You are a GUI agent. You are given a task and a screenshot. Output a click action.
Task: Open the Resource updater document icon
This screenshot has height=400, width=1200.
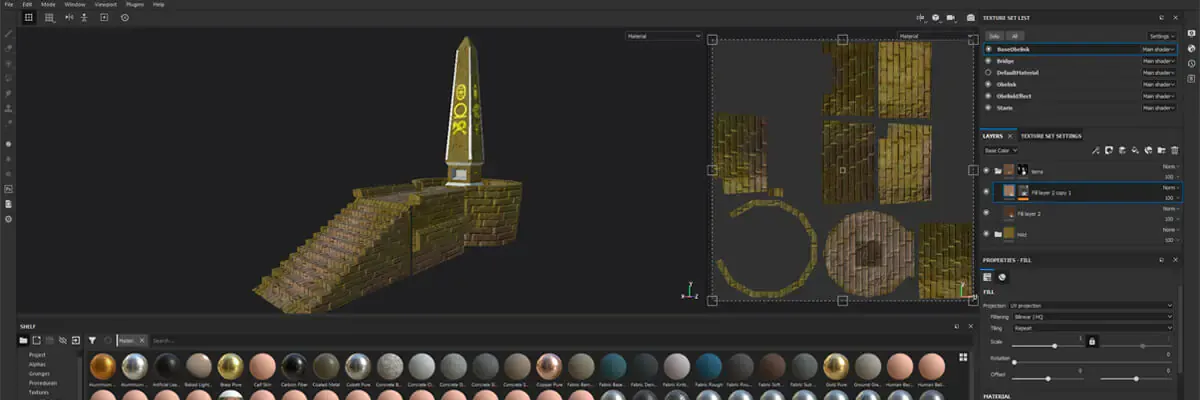pos(9,203)
